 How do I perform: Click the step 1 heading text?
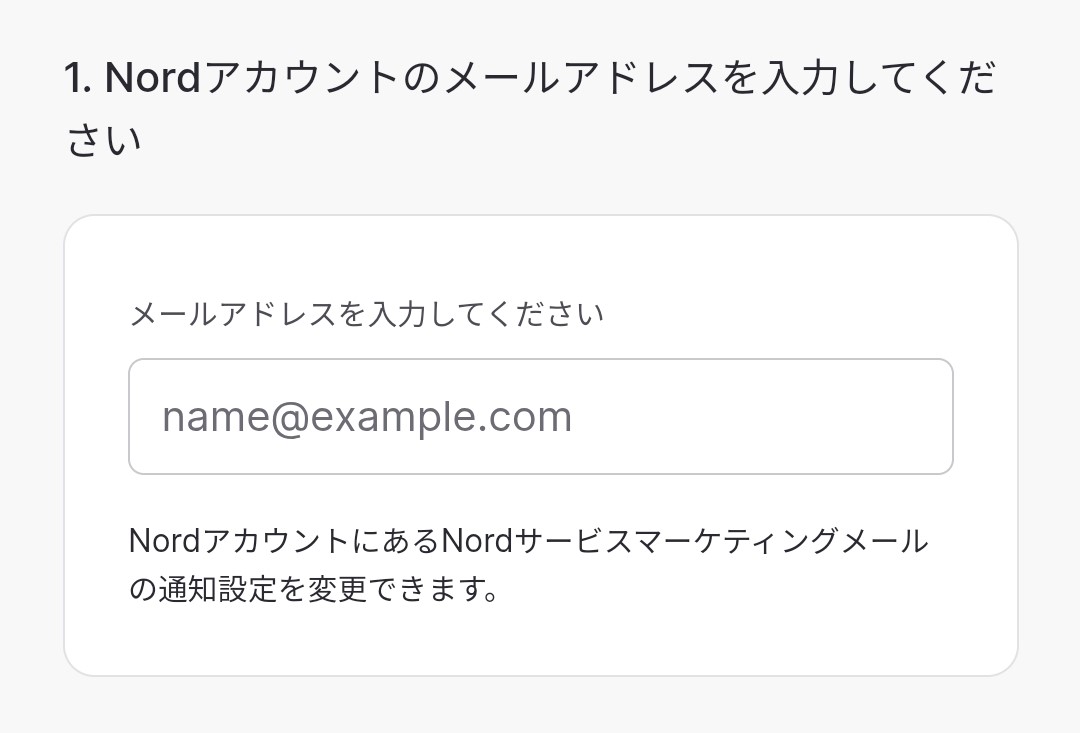point(530,79)
